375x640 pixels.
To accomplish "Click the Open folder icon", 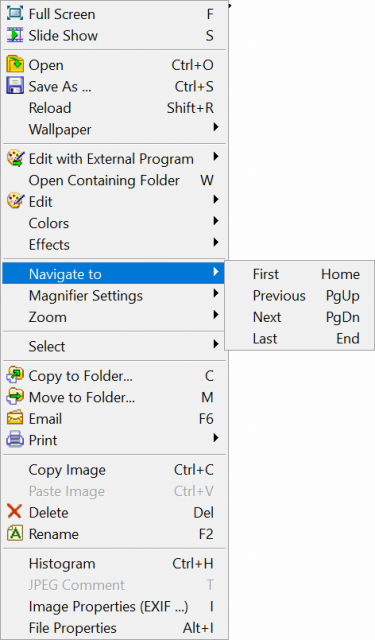I will click(15, 65).
